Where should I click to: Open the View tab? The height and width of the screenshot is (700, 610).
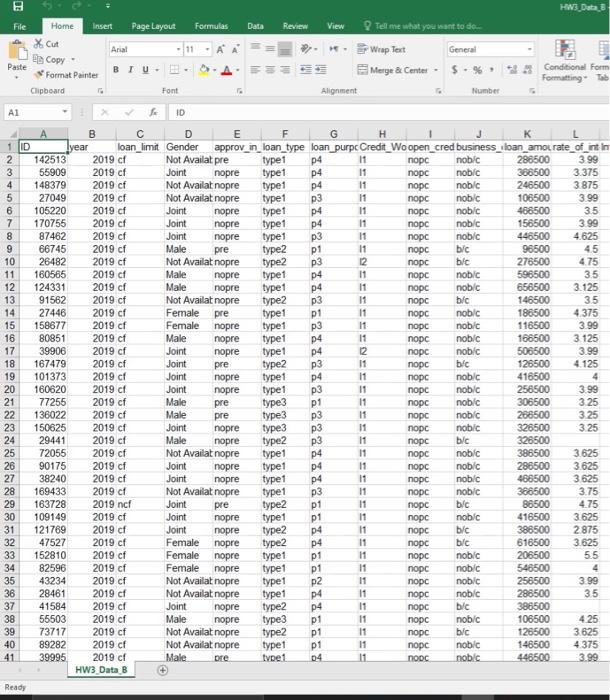[x=335, y=26]
